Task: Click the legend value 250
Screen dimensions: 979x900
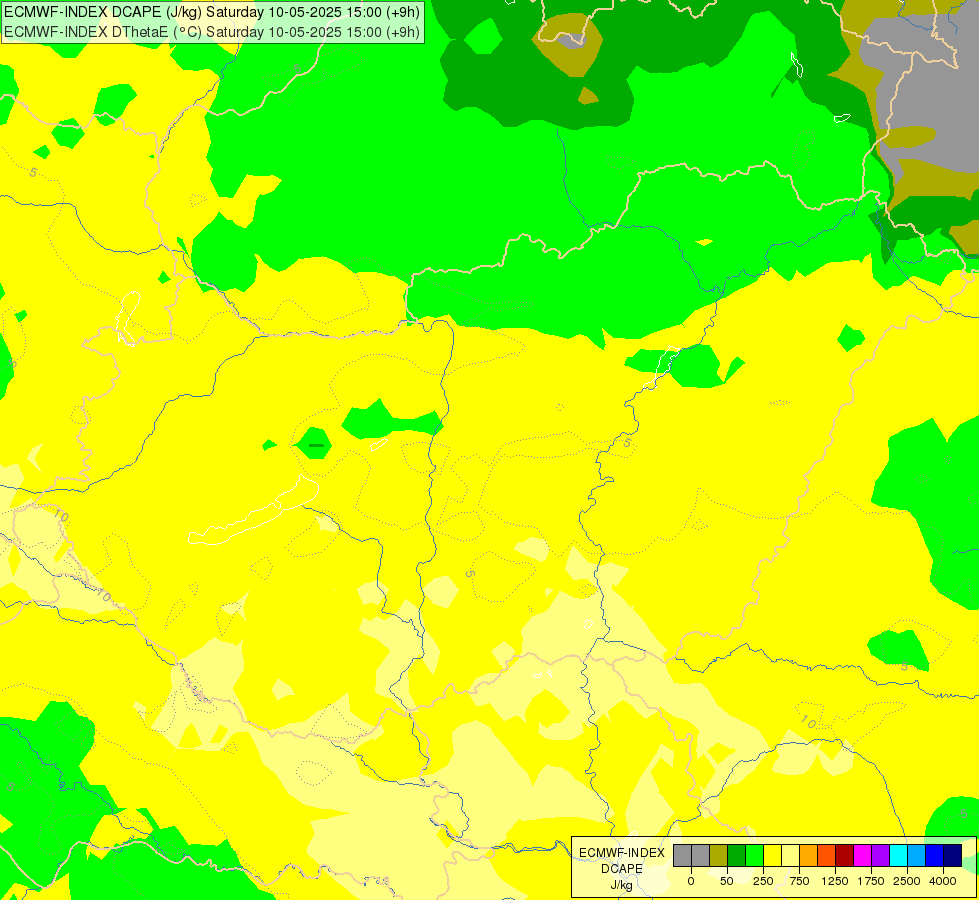Action: (763, 881)
